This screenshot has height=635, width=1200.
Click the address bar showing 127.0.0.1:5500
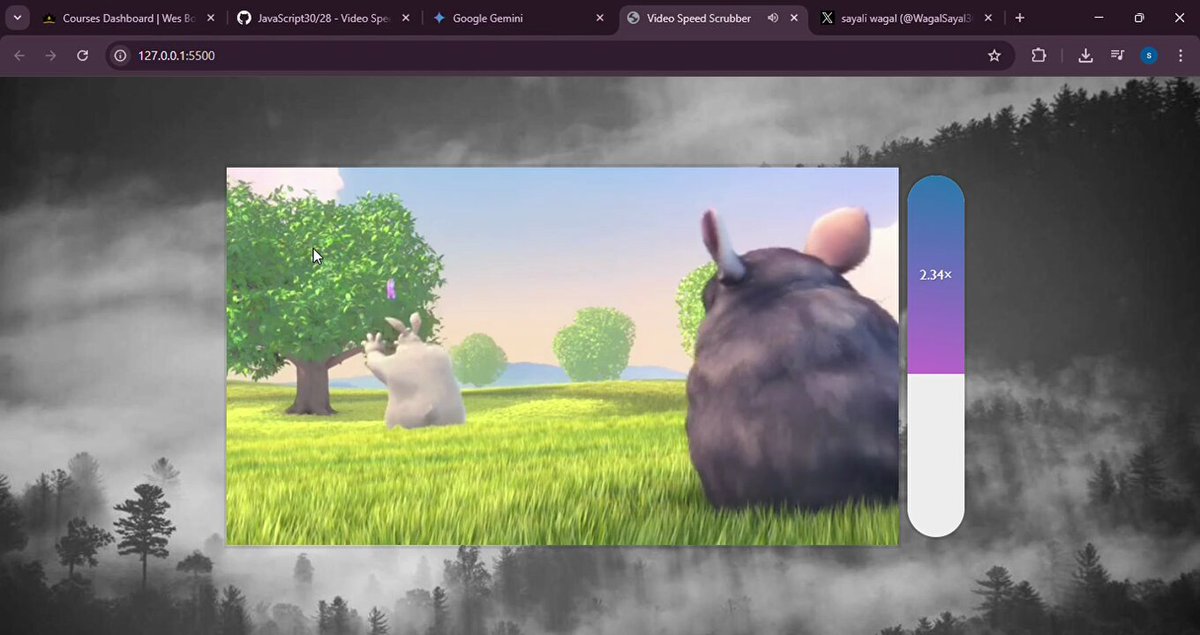[560, 56]
